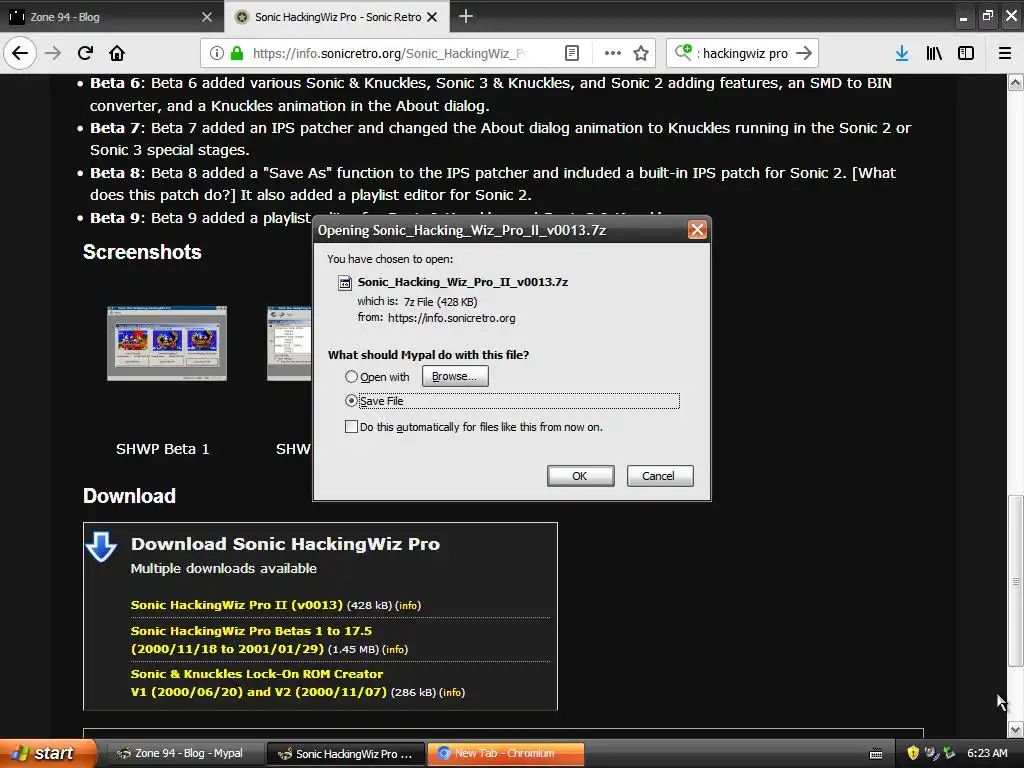The height and width of the screenshot is (768, 1024).
Task: Open a new tab with plus button
Action: (466, 16)
